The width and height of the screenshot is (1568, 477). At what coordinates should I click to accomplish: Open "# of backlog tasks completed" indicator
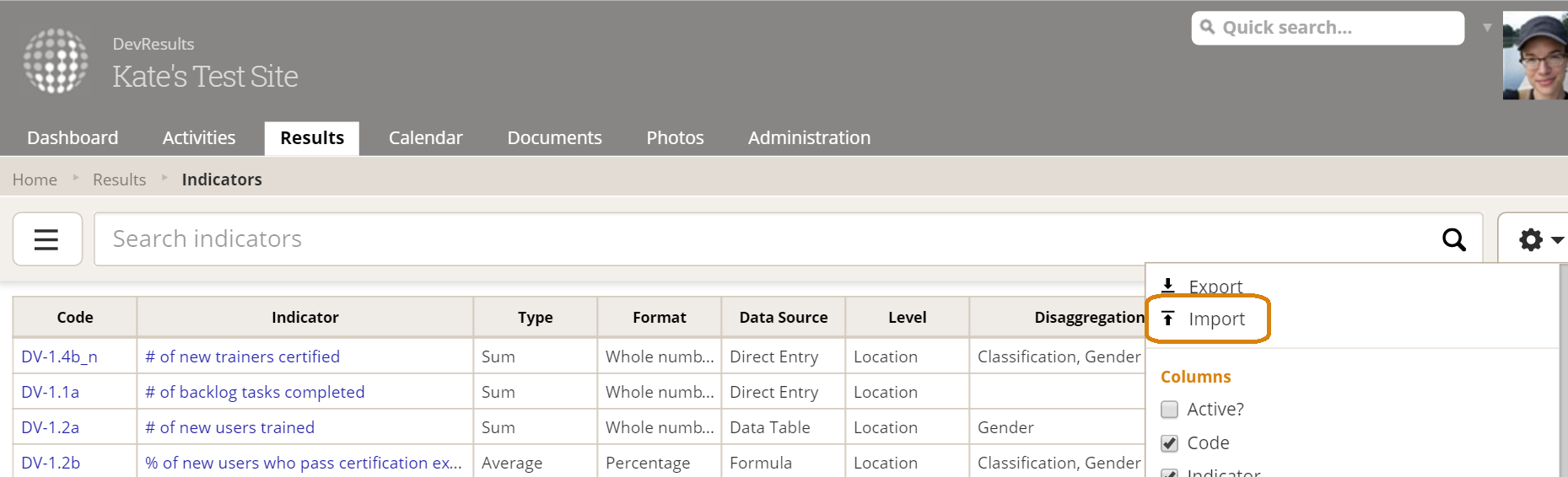[x=255, y=392]
